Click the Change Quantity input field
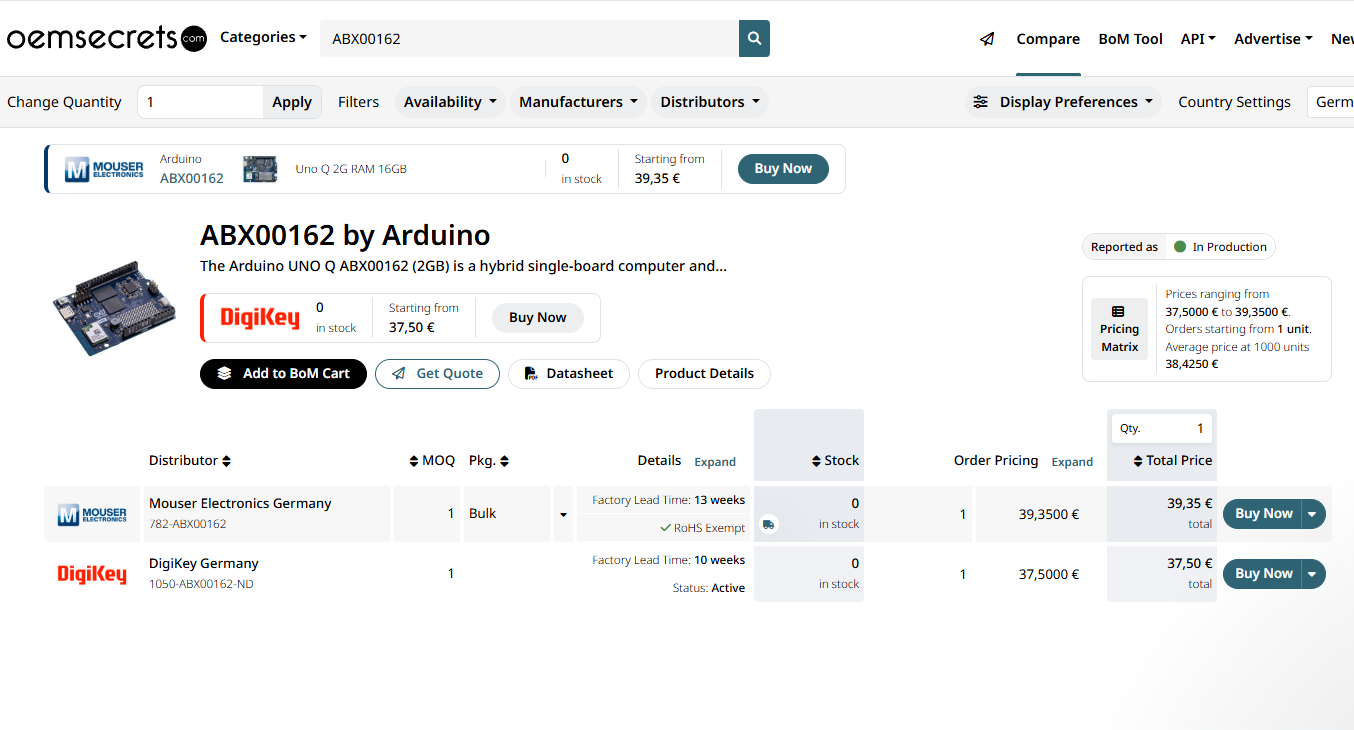The height and width of the screenshot is (730, 1354). point(200,102)
